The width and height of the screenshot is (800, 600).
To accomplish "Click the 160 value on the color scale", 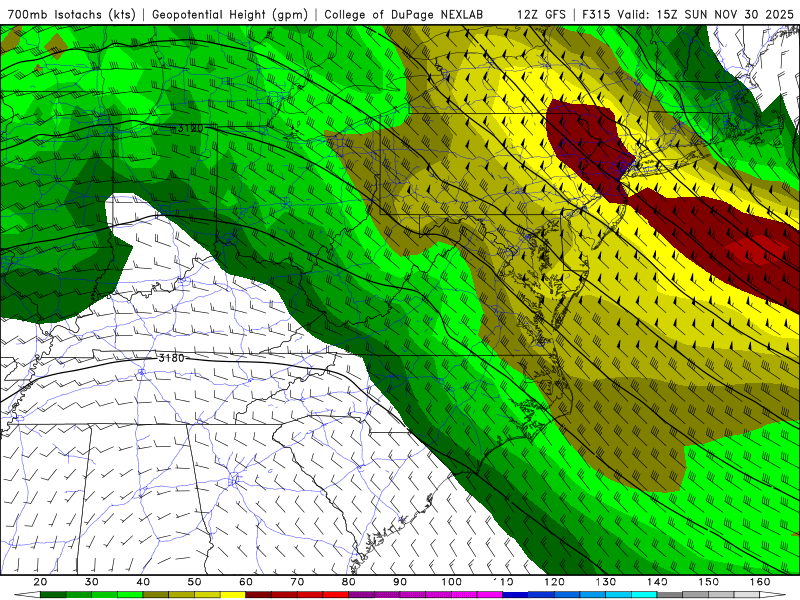I will (x=760, y=582).
